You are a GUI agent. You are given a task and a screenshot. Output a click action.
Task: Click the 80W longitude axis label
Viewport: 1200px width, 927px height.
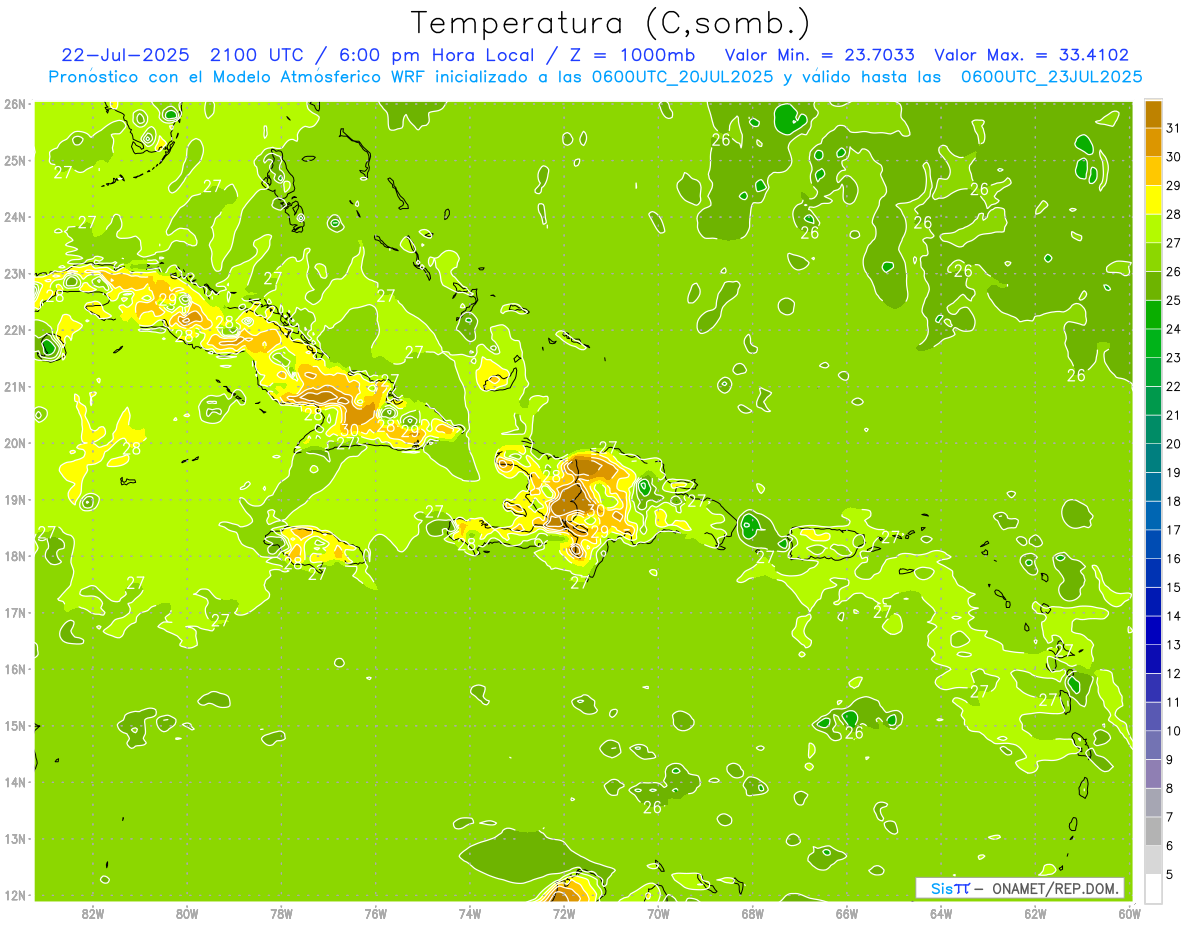[x=187, y=912]
